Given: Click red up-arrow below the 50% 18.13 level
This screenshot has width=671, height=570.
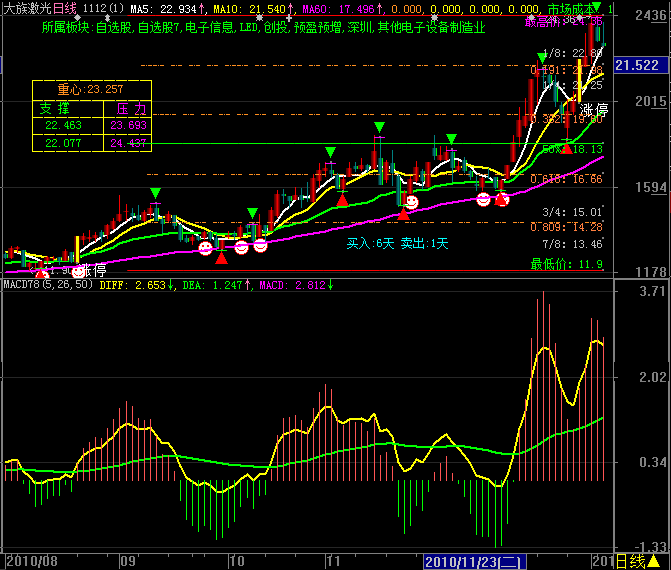Looking at the screenshot, I should tap(567, 148).
